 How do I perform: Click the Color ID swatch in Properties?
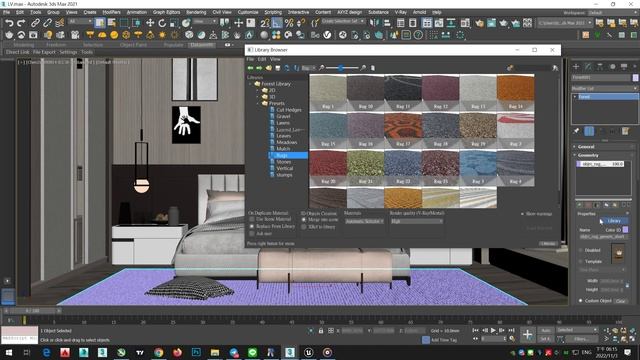click(x=625, y=230)
